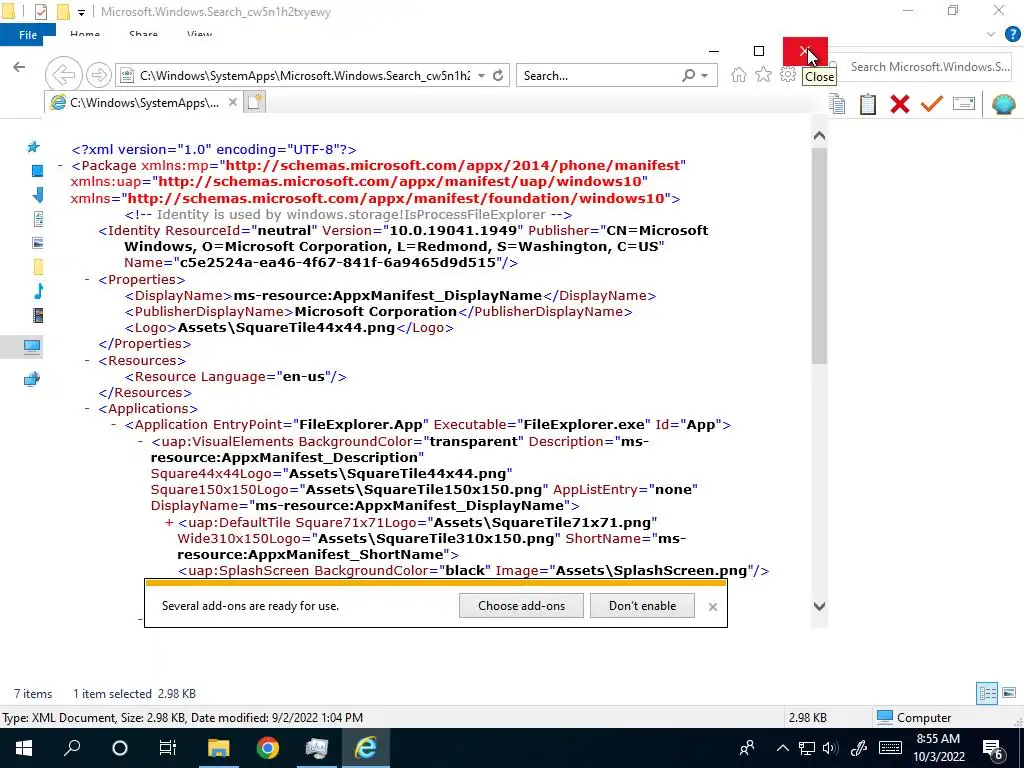Switch to details view in File Explorer
This screenshot has width=1024, height=768.
pos(987,693)
